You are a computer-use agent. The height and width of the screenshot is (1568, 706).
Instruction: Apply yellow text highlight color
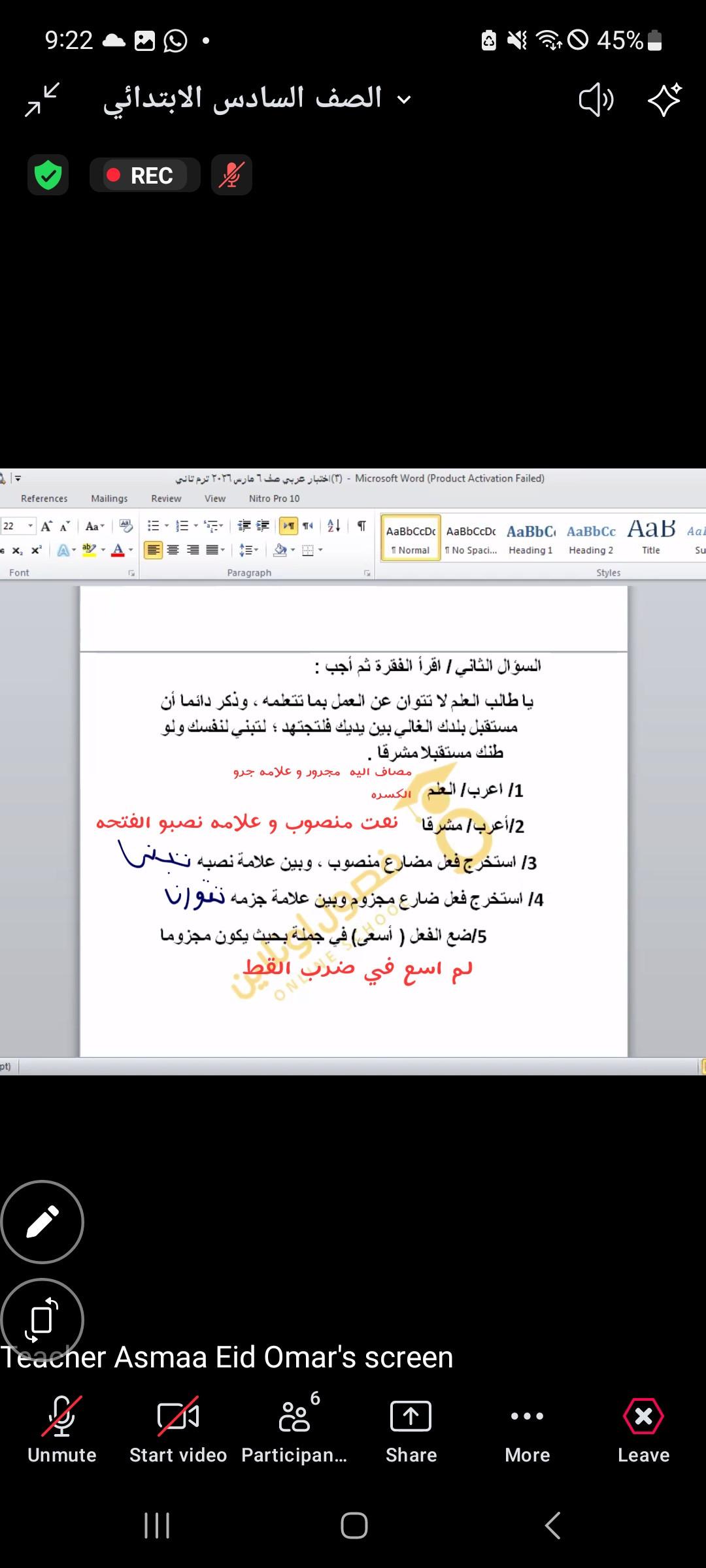89,550
